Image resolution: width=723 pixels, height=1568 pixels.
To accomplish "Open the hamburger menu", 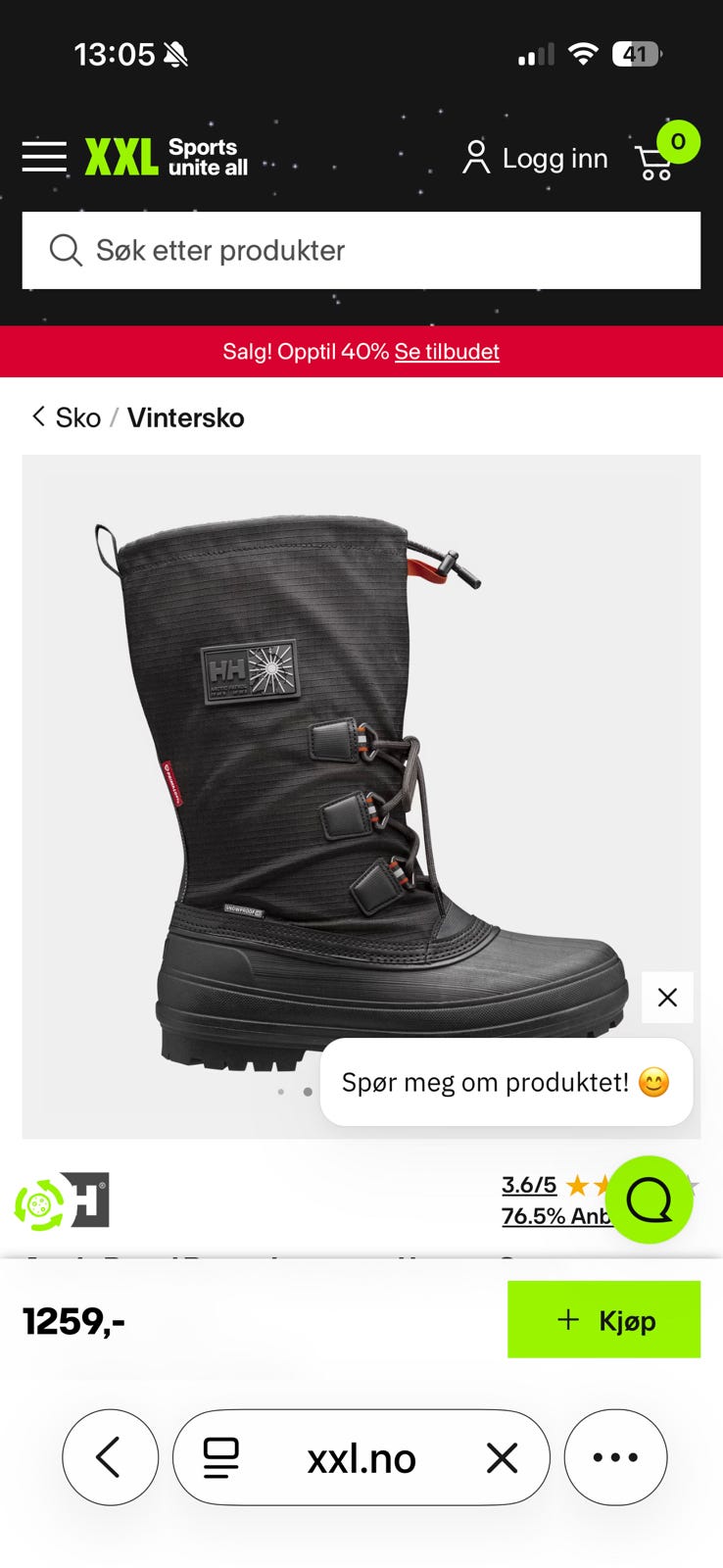I will (44, 157).
